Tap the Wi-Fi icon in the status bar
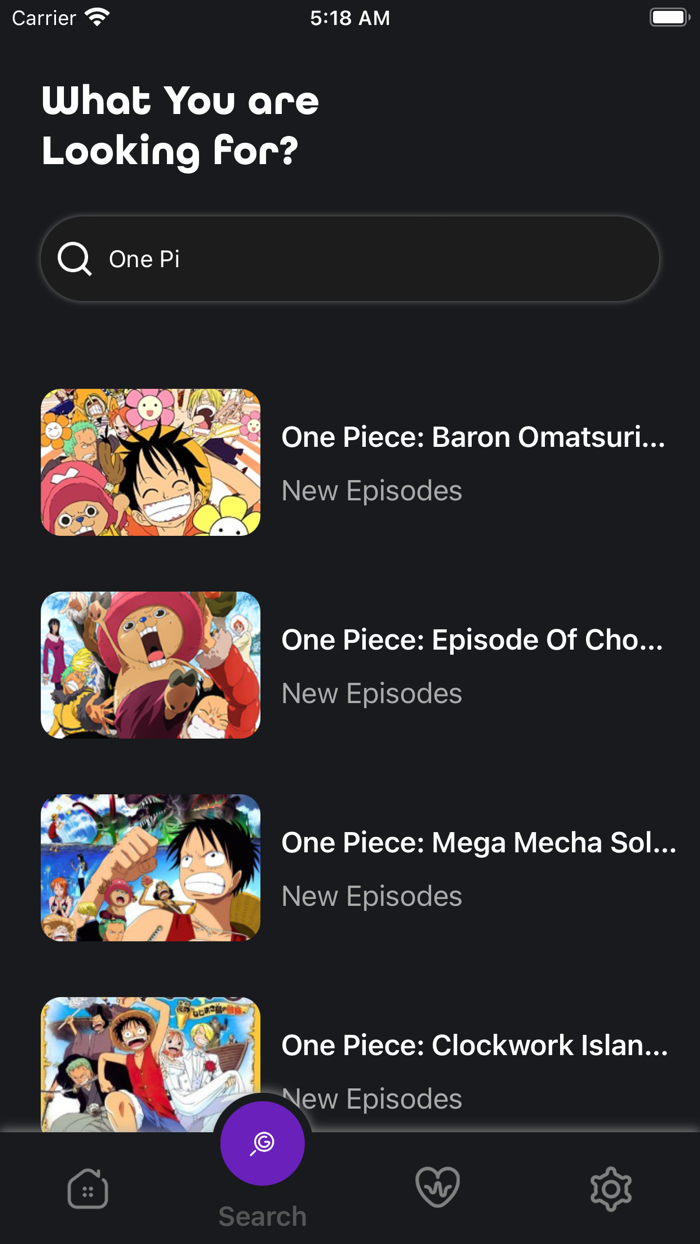700x1244 pixels. (95, 16)
